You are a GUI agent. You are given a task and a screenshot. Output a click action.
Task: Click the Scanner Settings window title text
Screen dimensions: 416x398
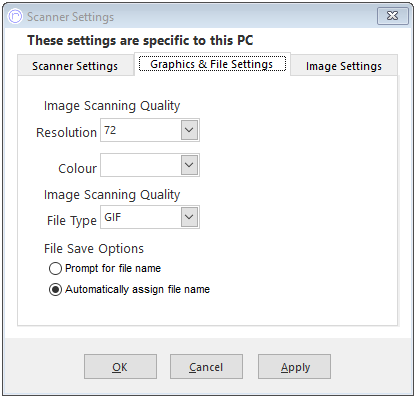[70, 17]
